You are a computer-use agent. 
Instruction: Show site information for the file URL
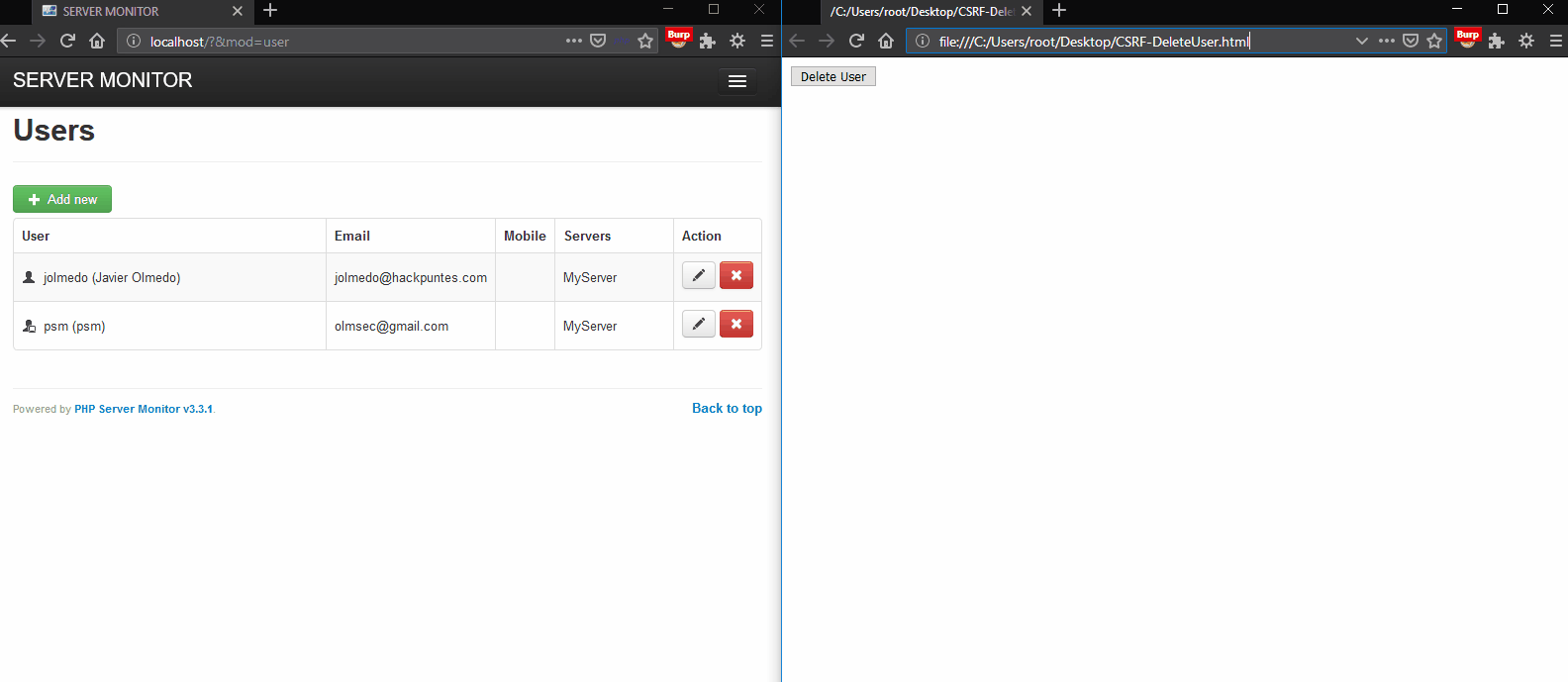pyautogui.click(x=923, y=41)
